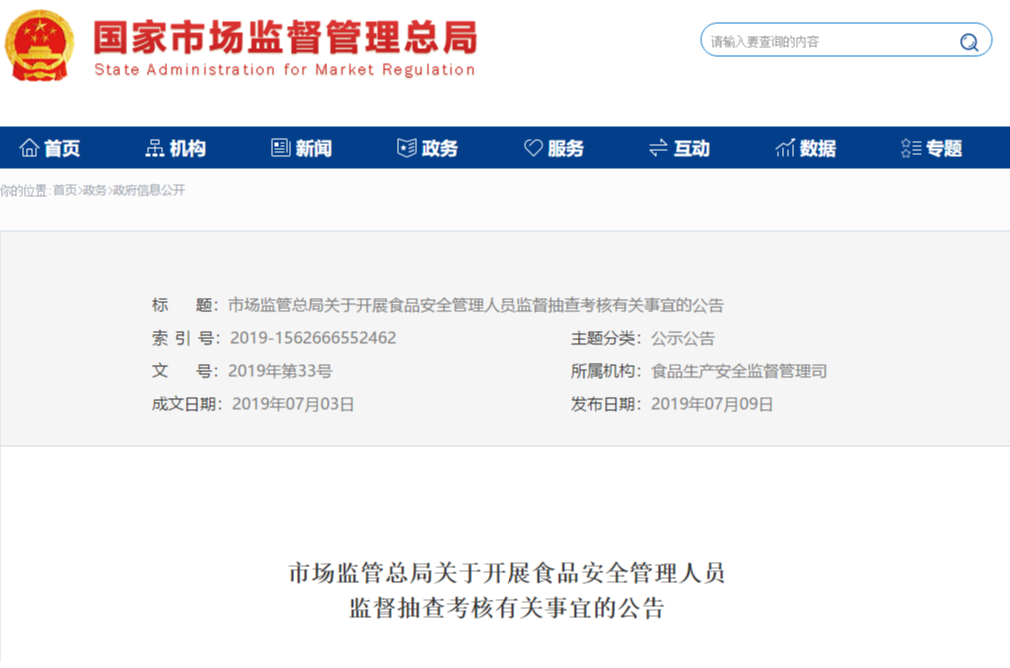Screen dimensions: 1010x668
Task: Follow the 政务 breadcrumb link
Action: 95,190
